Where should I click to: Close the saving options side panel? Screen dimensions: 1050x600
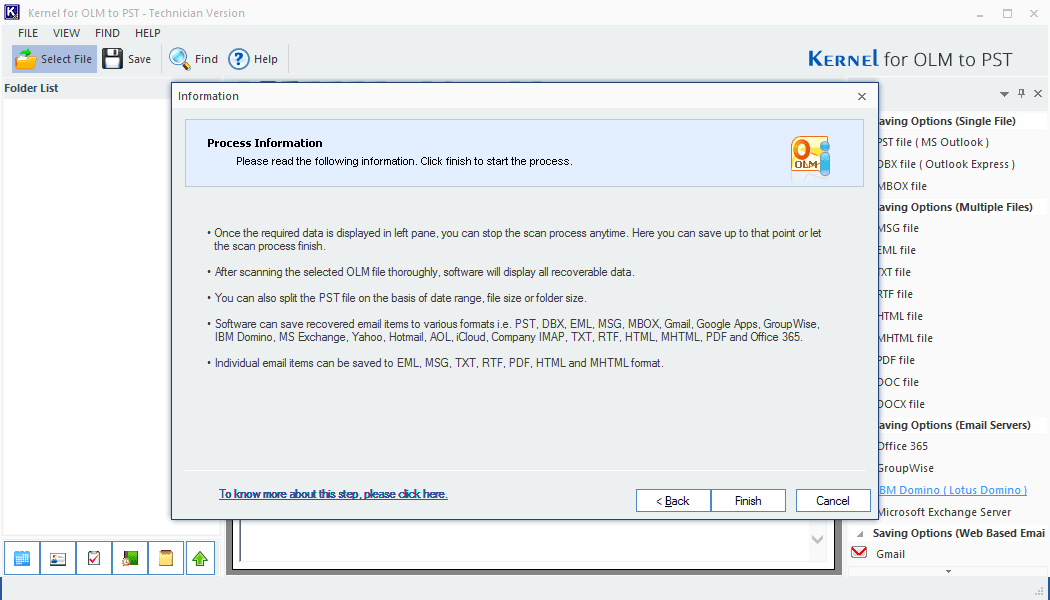coord(1038,94)
